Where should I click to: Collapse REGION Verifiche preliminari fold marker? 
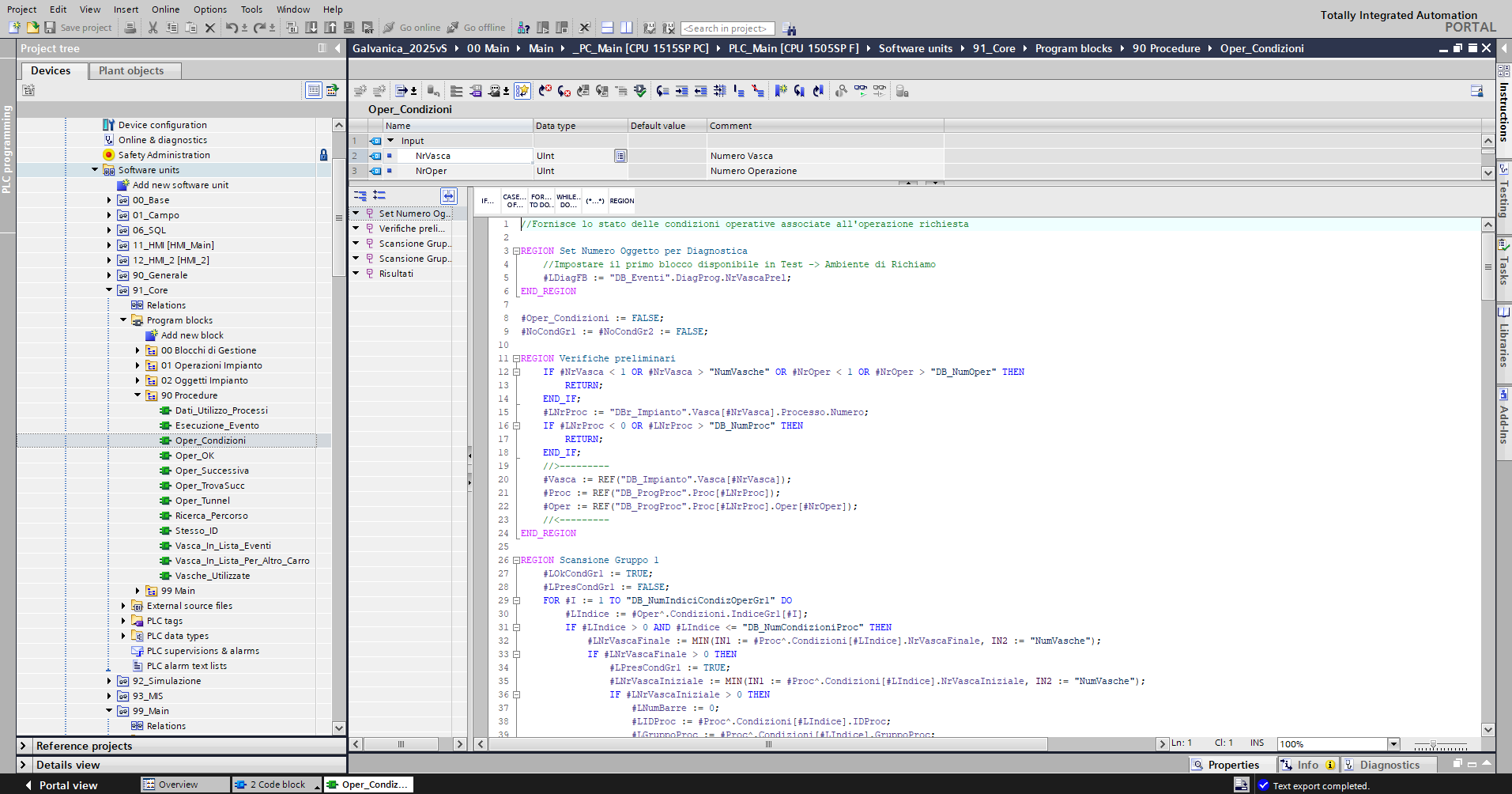[x=515, y=358]
